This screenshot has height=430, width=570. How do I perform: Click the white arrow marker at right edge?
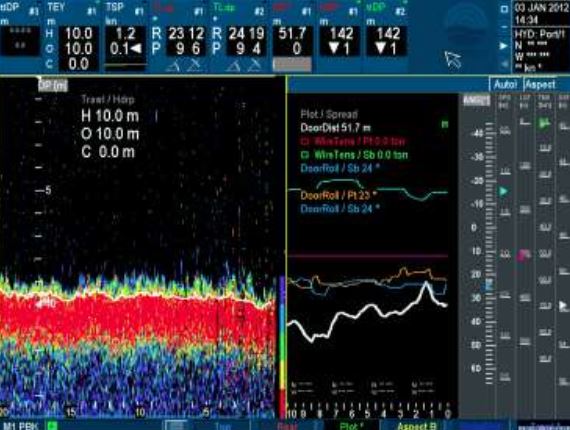(562, 306)
